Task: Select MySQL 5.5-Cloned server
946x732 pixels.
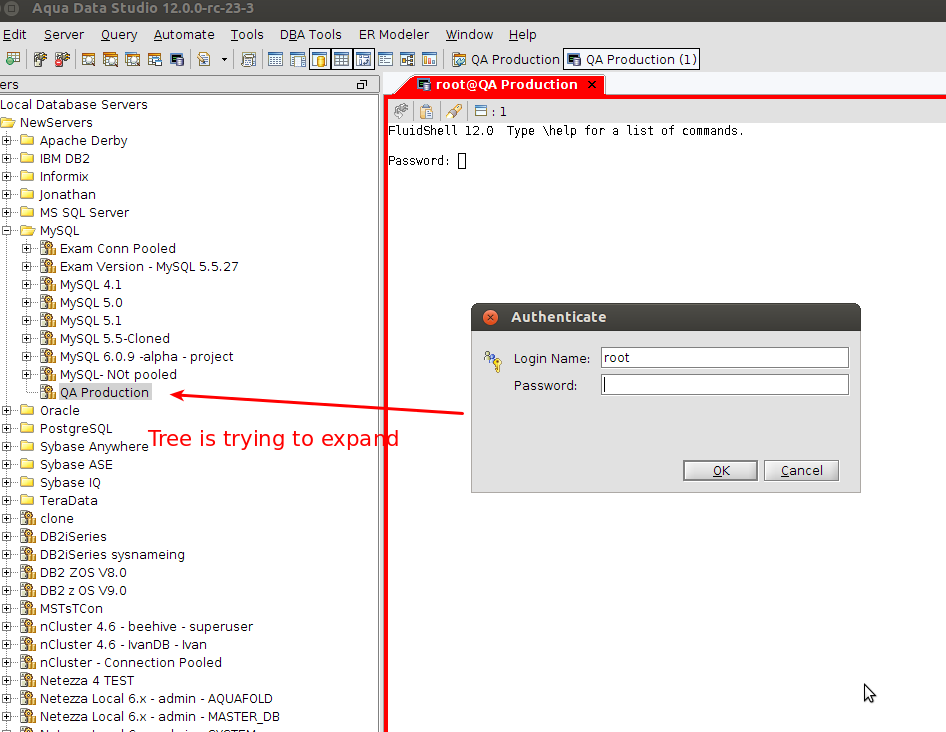Action: 115,339
